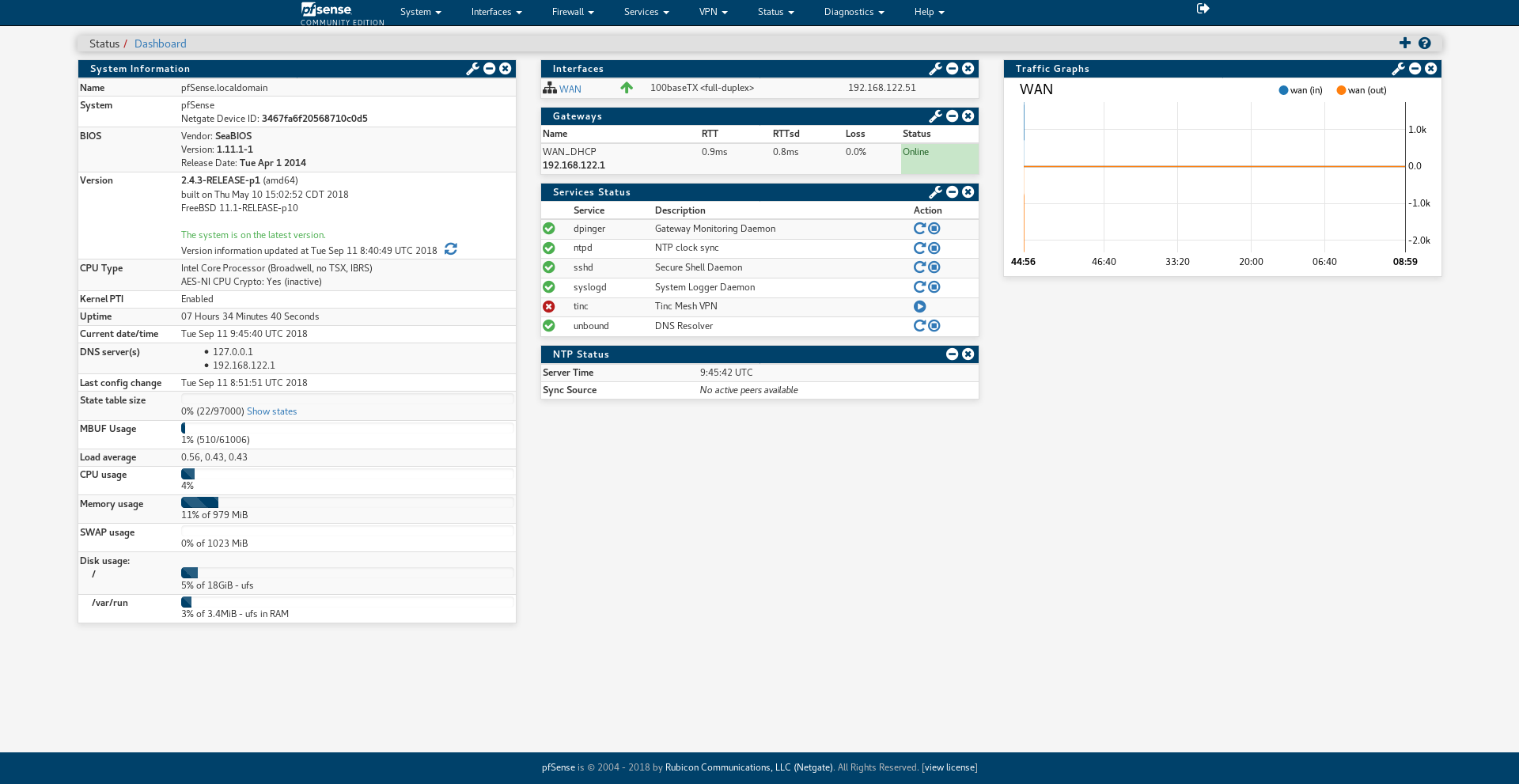The height and width of the screenshot is (784, 1519).
Task: Open the VPN dropdown menu
Action: [714, 12]
